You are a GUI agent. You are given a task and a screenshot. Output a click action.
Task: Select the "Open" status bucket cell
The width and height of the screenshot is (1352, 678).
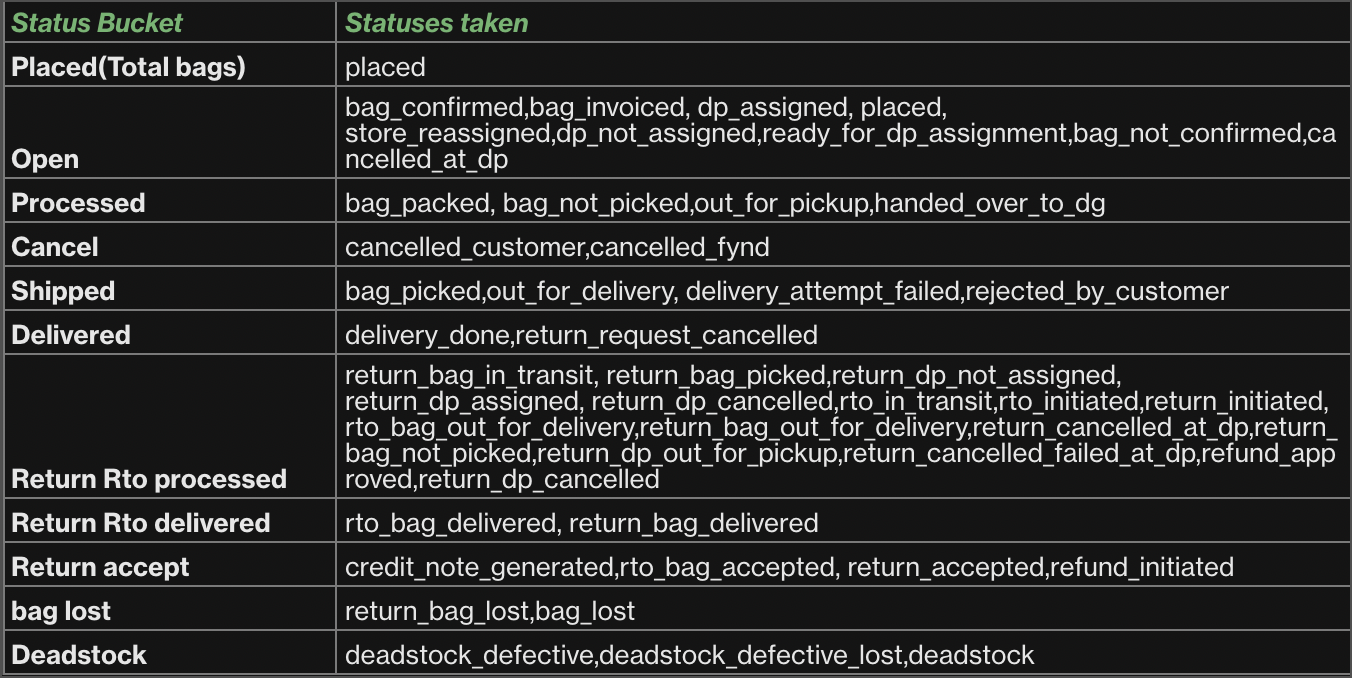[45, 159]
